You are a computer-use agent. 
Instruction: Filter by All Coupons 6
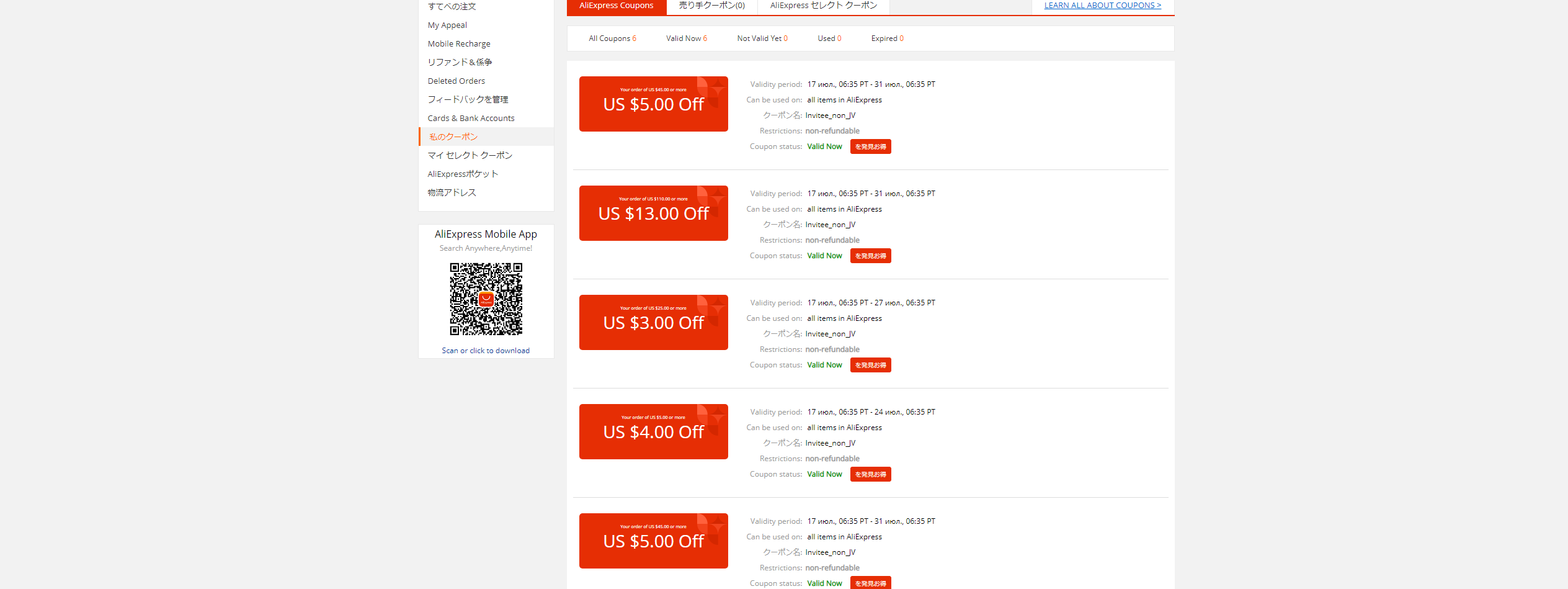click(x=613, y=38)
